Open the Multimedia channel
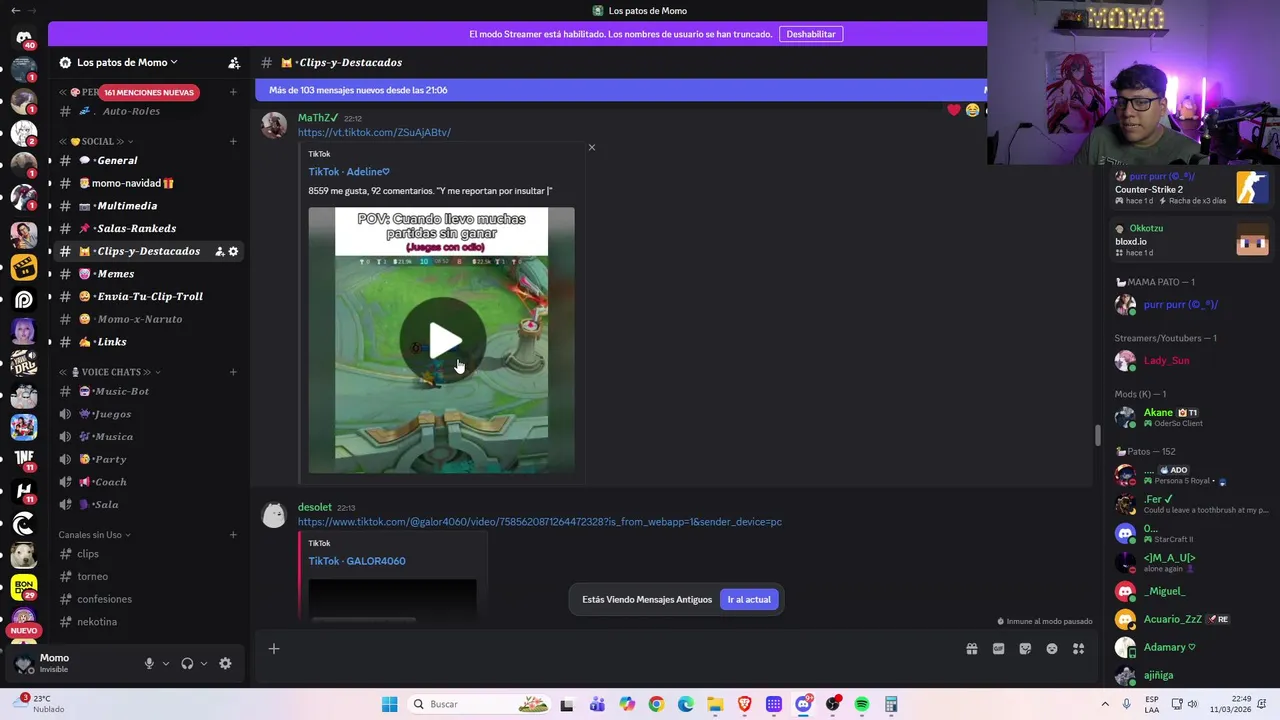Image resolution: width=1280 pixels, height=720 pixels. coord(149,206)
